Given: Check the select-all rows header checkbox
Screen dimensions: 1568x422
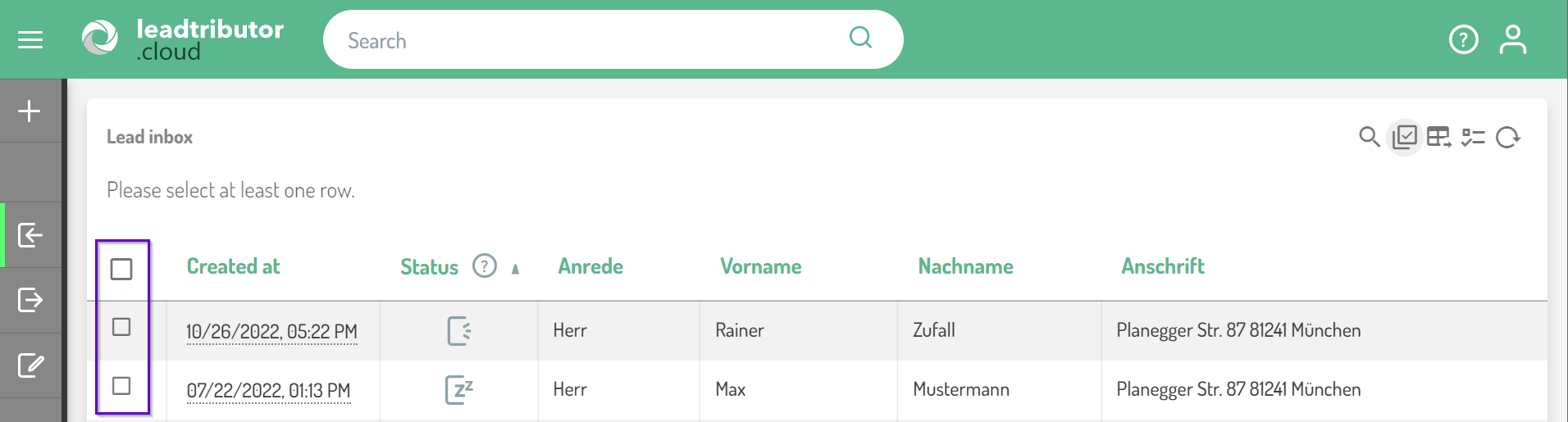Looking at the screenshot, I should [121, 269].
